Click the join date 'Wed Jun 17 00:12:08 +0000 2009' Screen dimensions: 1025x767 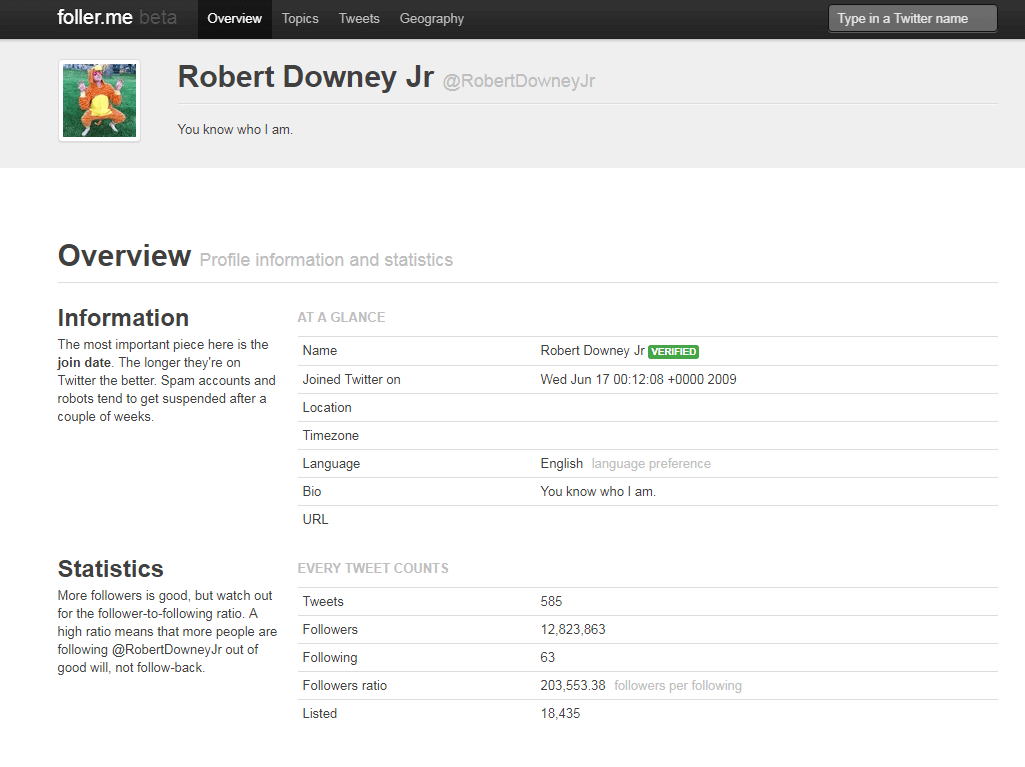pos(638,379)
